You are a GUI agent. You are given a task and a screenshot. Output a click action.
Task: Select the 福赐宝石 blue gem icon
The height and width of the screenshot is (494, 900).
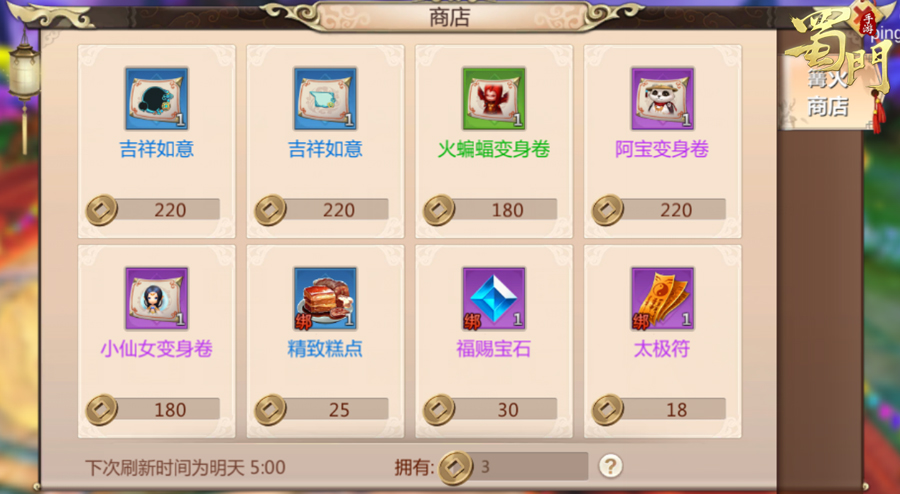click(494, 298)
